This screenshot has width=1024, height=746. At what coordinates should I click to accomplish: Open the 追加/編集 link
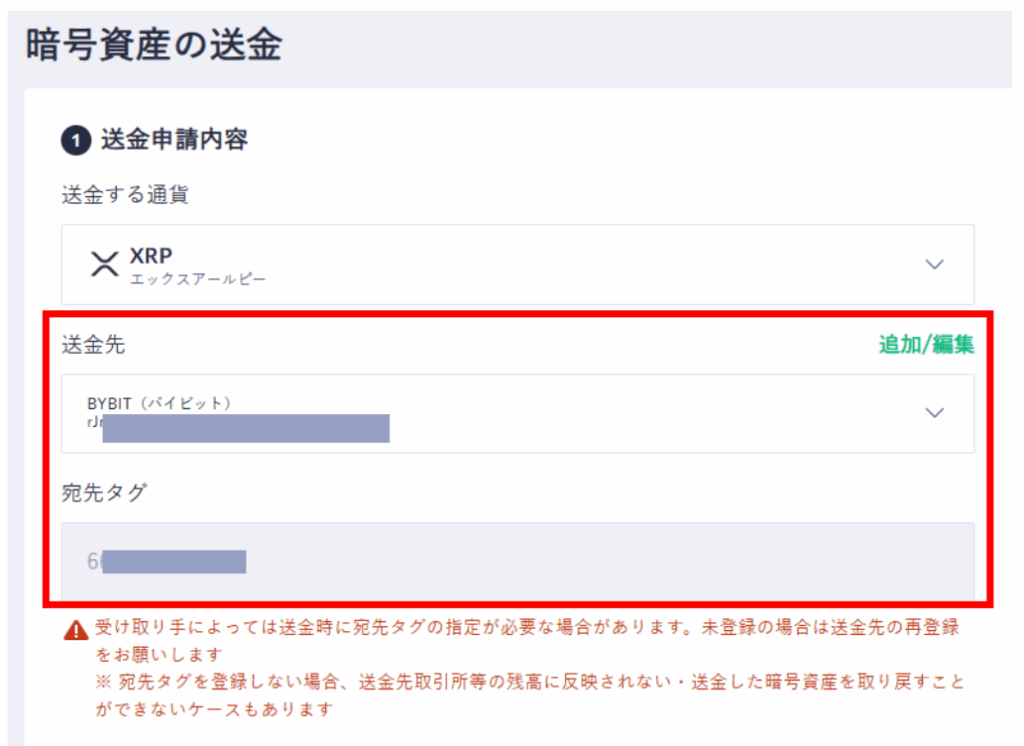point(926,345)
